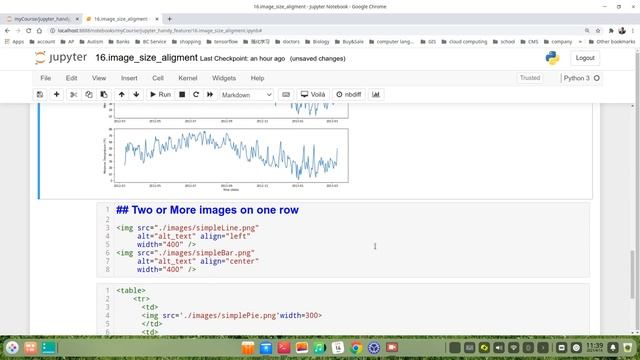Click the Python 3 kernel status circle
Image resolution: width=640 pixels, height=360 pixels.
click(x=596, y=78)
